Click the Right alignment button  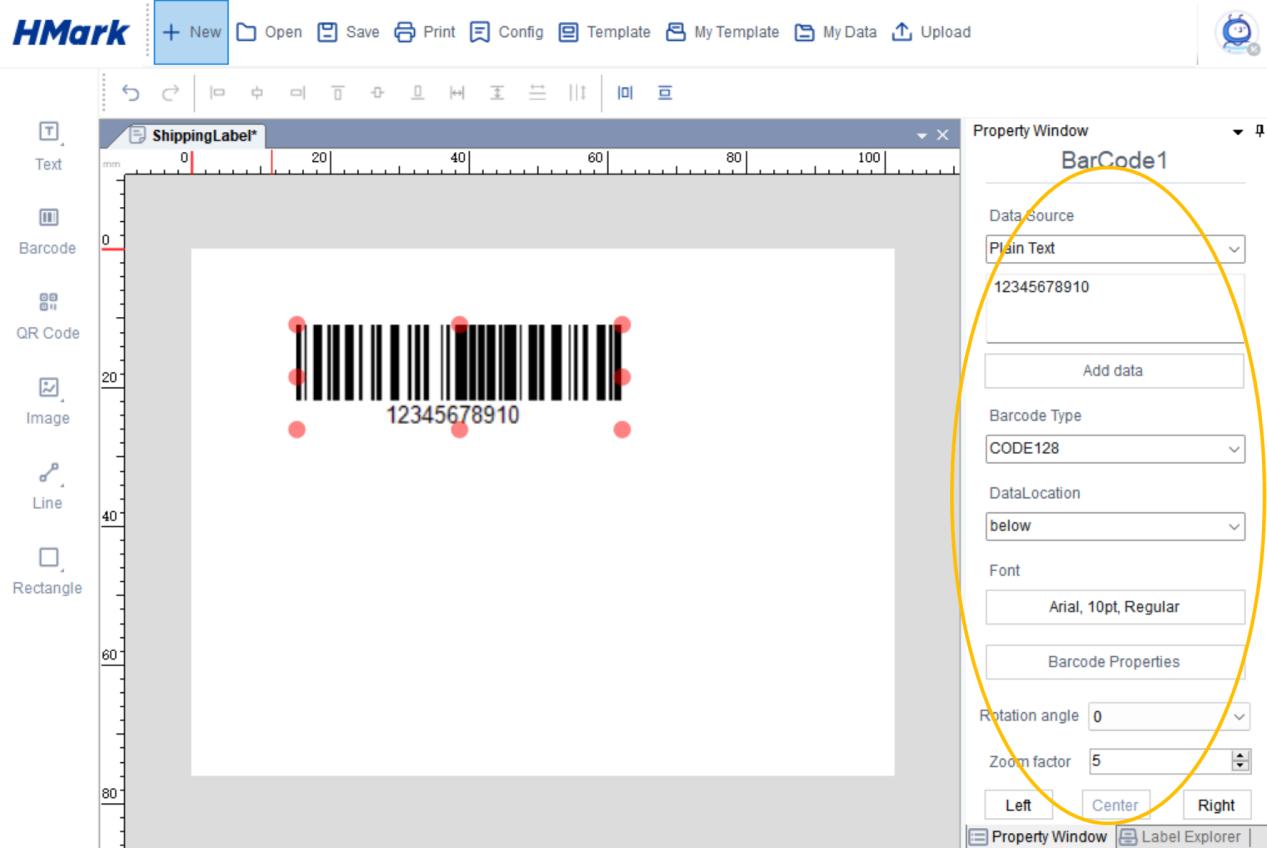click(1216, 805)
